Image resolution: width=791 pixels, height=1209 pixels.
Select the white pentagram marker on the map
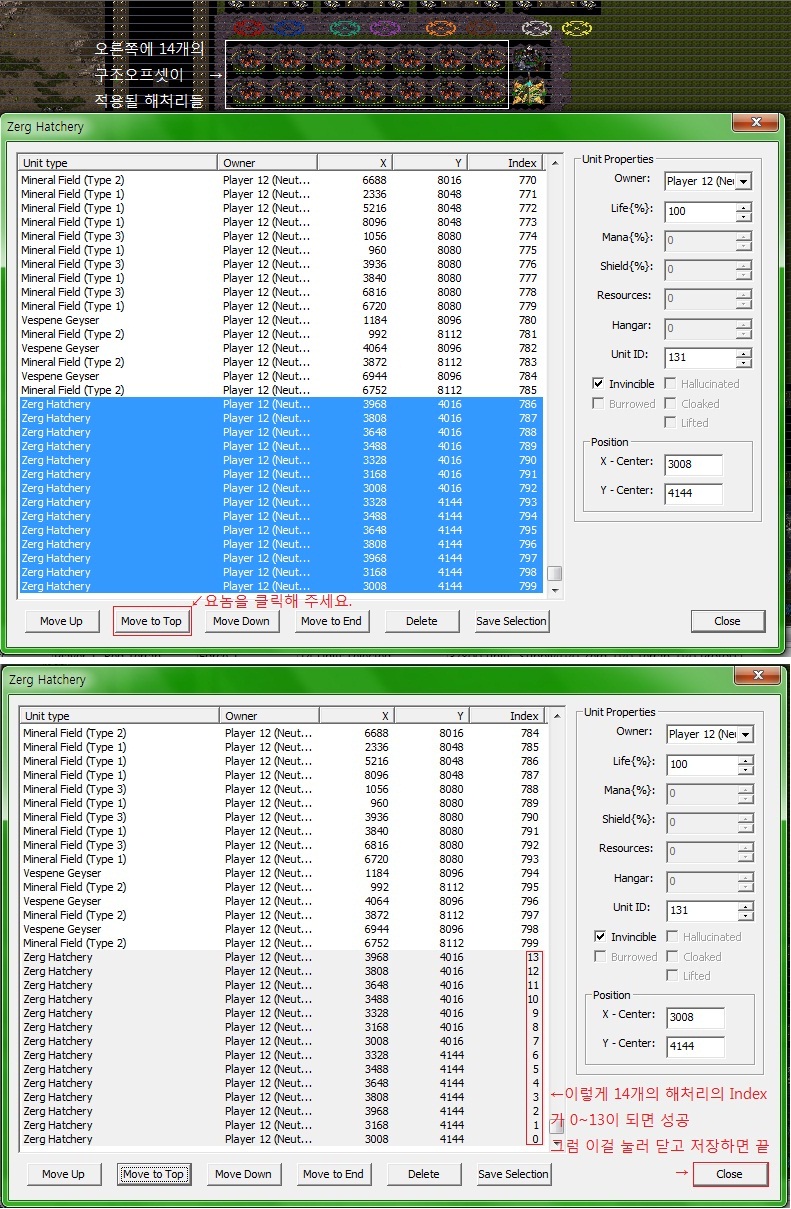pyautogui.click(x=537, y=28)
